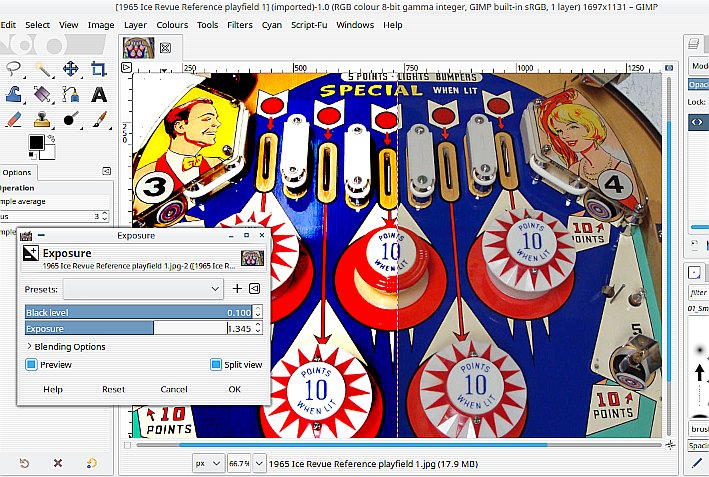Click Radius spinner arrows in Tool Options
Viewport: 709px width, 477px height.
tap(105, 216)
